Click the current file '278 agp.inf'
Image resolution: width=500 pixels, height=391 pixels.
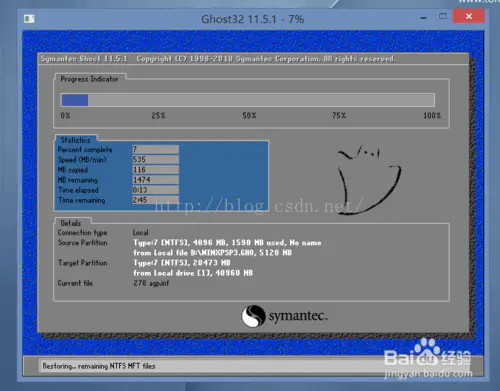pyautogui.click(x=151, y=283)
